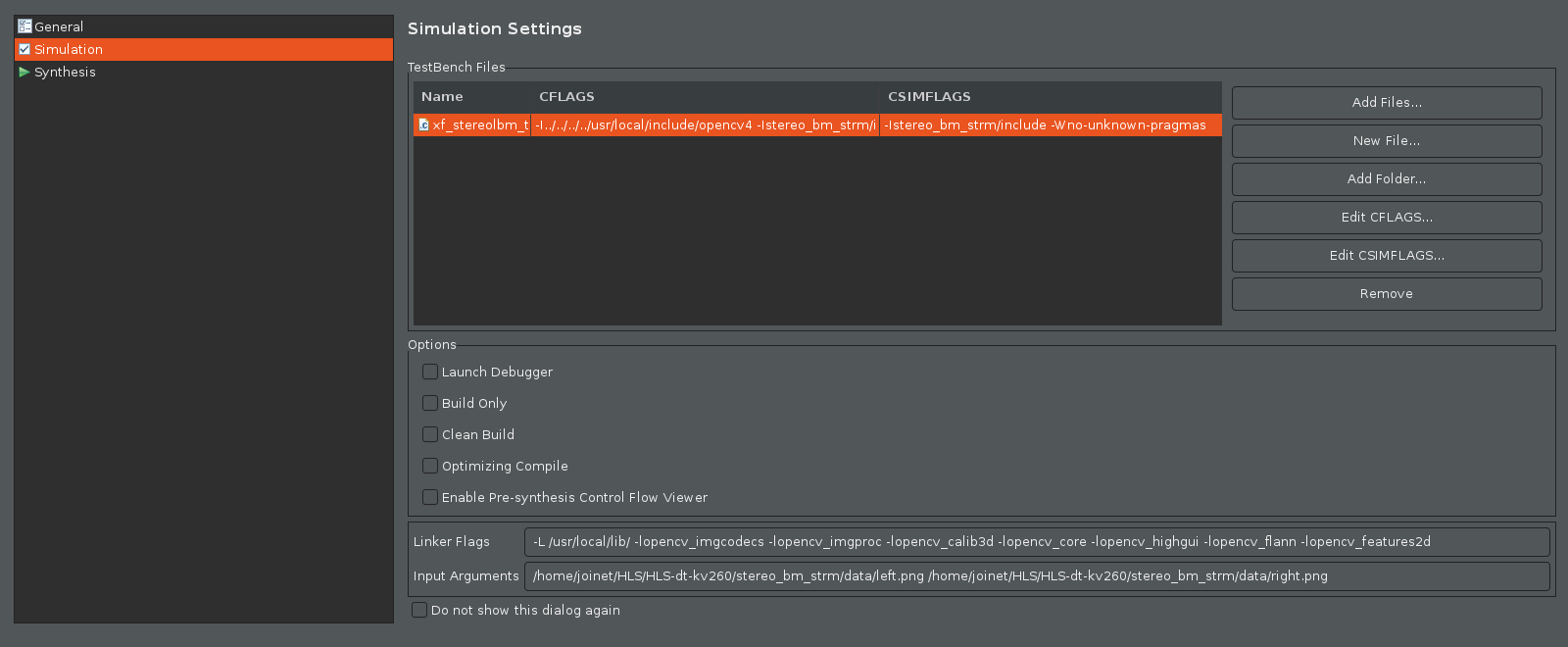The image size is (1568, 647).
Task: Check the Clean Build option
Action: click(430, 434)
